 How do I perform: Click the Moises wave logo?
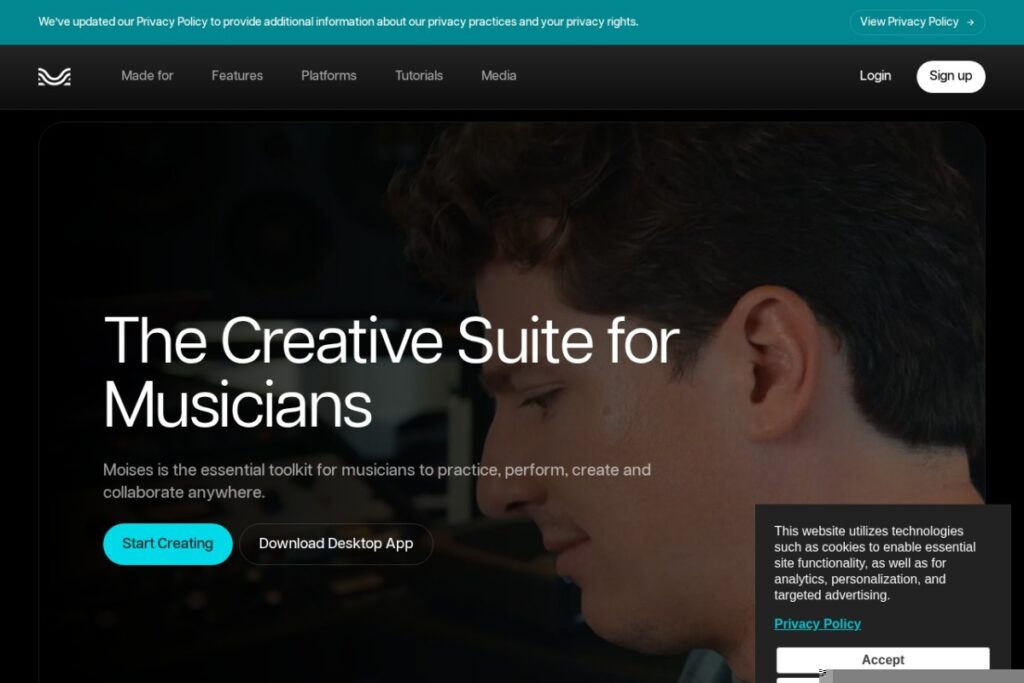[x=54, y=76]
